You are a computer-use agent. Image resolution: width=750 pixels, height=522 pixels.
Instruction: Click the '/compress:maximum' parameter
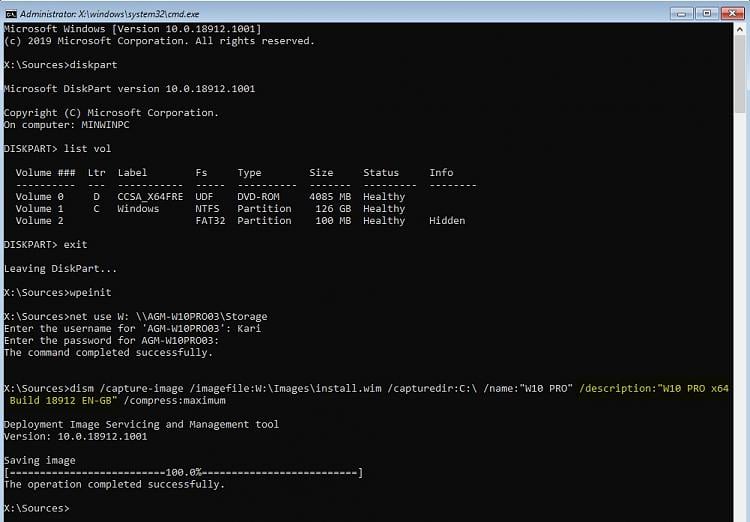tap(174, 400)
